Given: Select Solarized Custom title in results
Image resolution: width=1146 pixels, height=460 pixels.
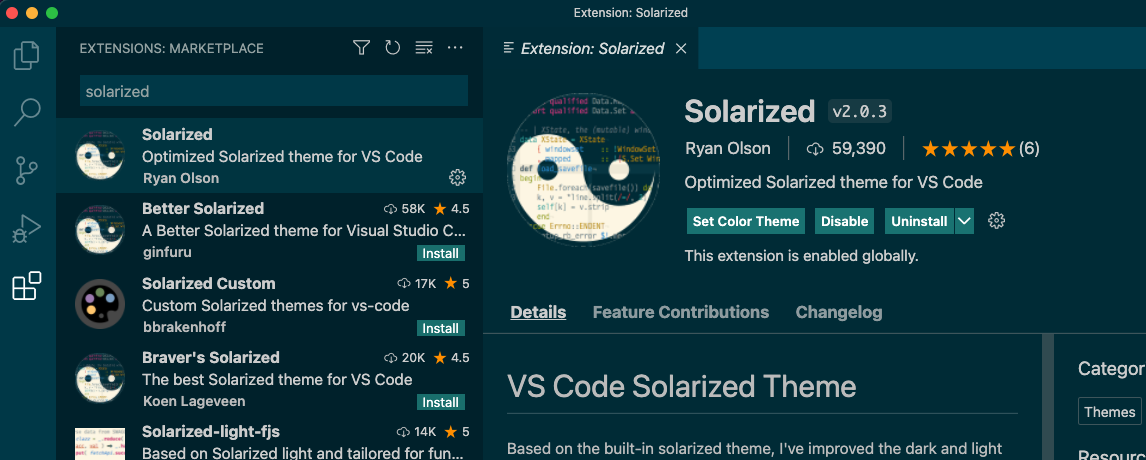Looking at the screenshot, I should coord(208,284).
